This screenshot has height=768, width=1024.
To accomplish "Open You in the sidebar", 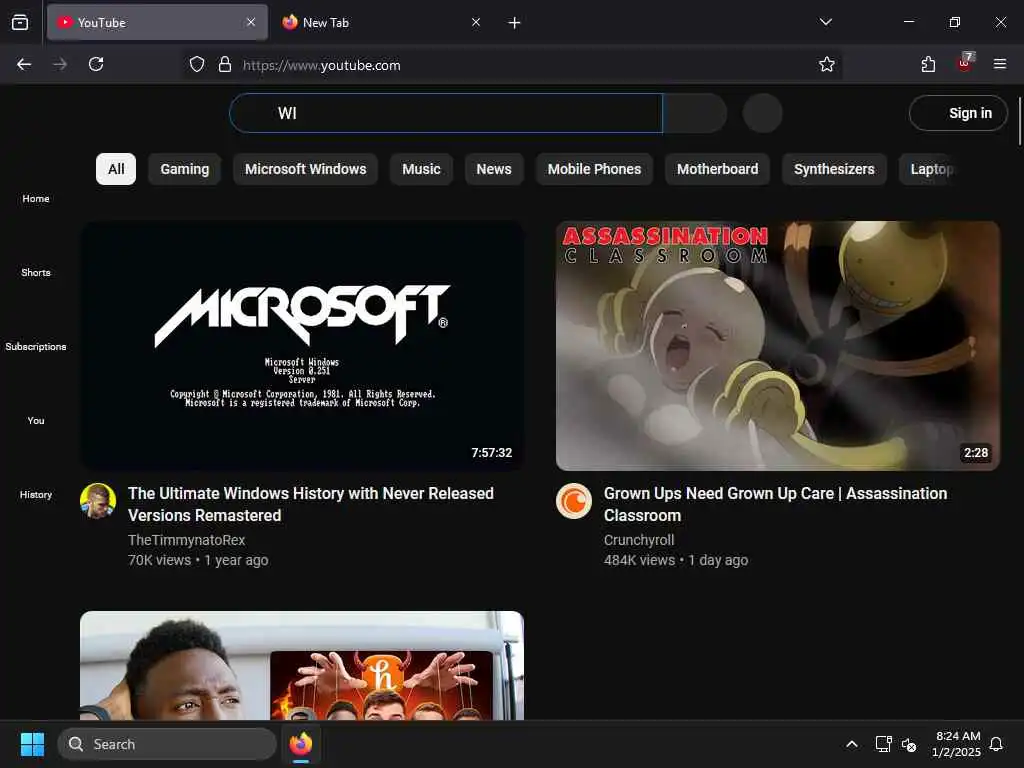I will (x=36, y=421).
